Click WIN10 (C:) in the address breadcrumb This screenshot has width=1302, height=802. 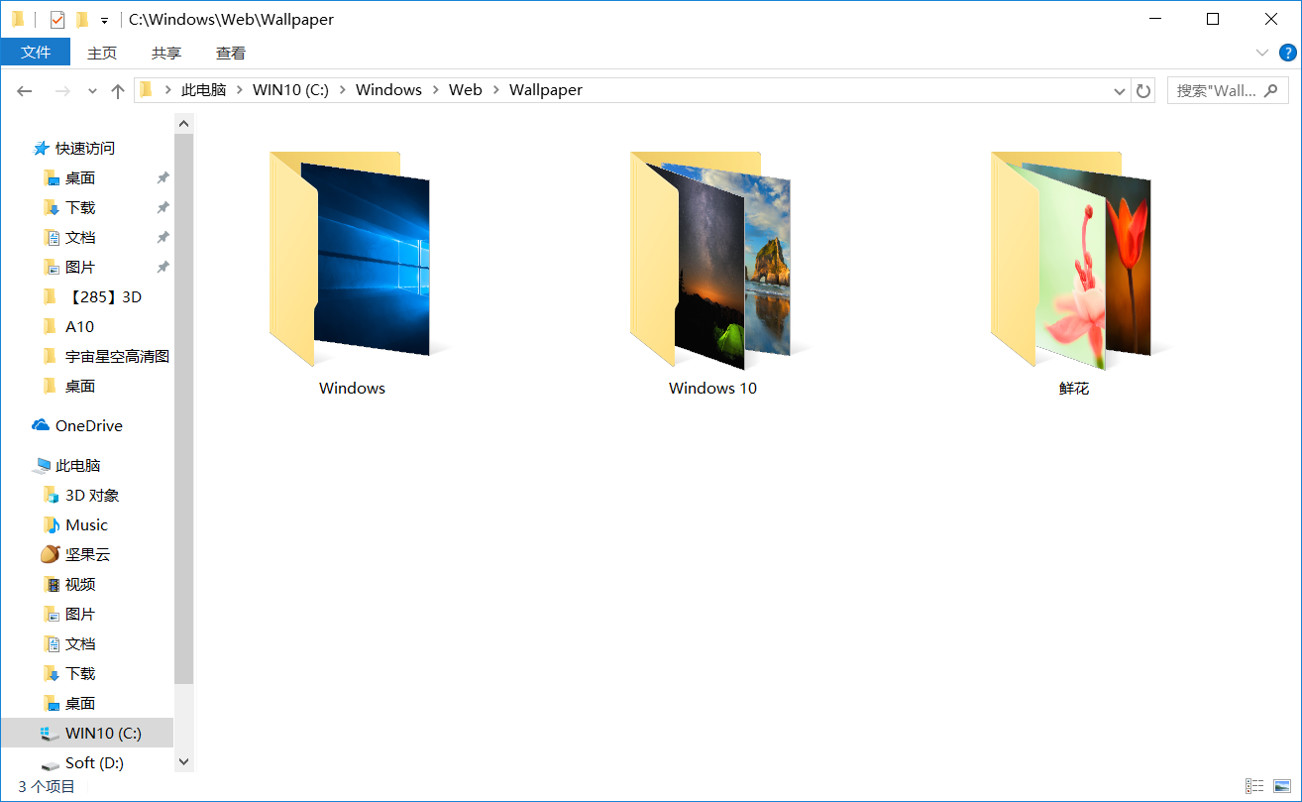coord(290,90)
